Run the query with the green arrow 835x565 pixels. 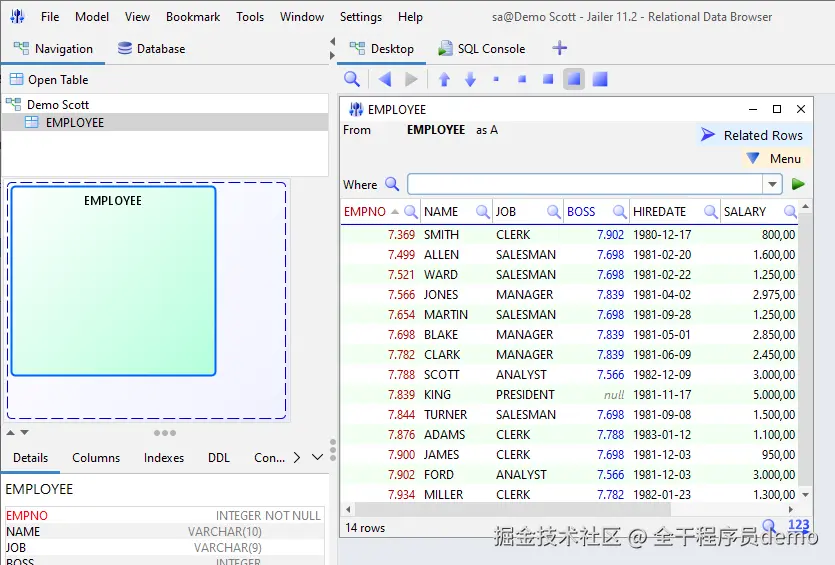click(x=798, y=184)
